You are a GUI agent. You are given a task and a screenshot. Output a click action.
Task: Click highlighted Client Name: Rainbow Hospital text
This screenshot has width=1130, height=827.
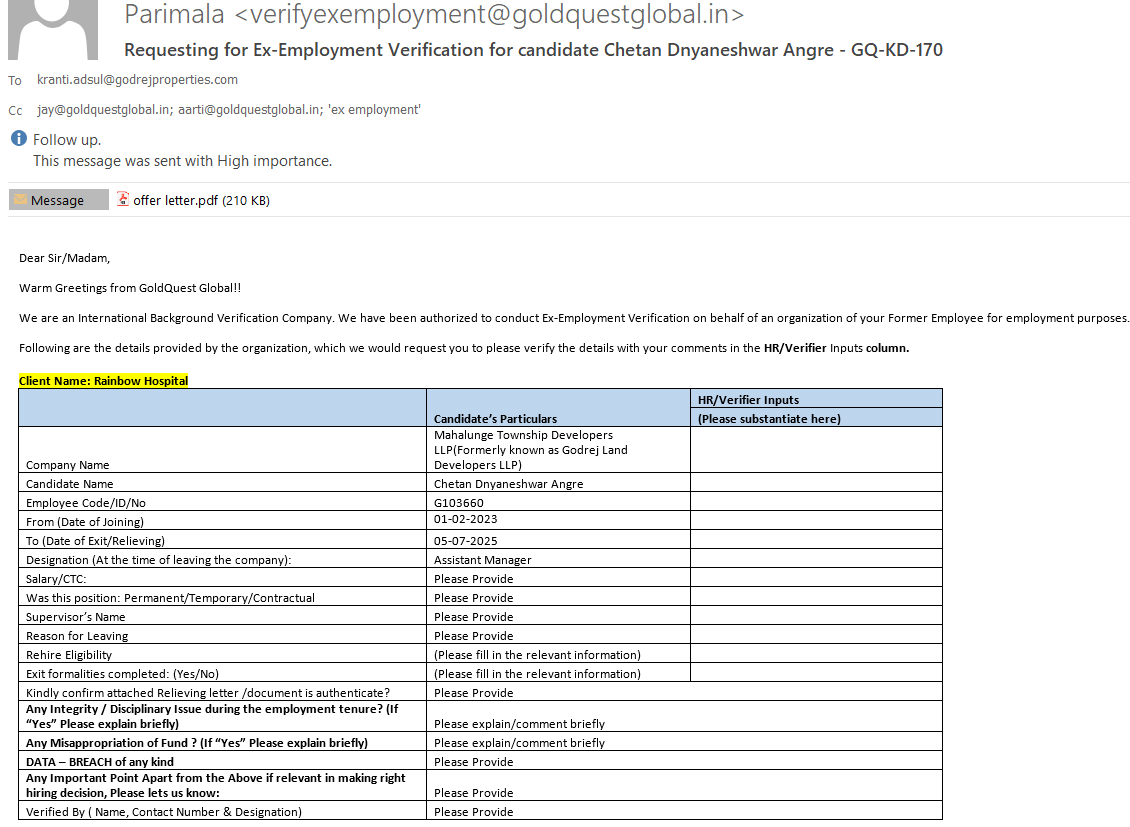coord(103,381)
